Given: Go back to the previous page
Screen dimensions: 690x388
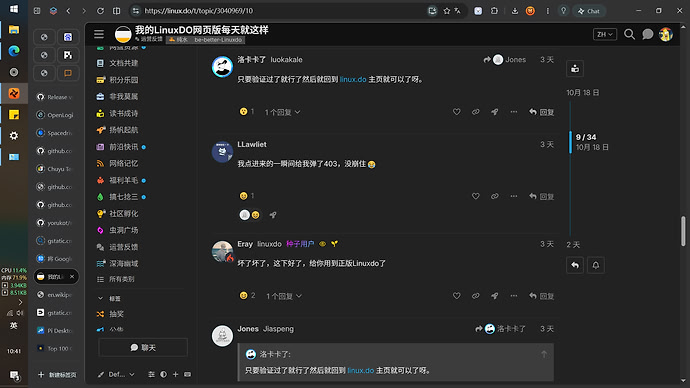Looking at the screenshot, I should (x=68, y=11).
